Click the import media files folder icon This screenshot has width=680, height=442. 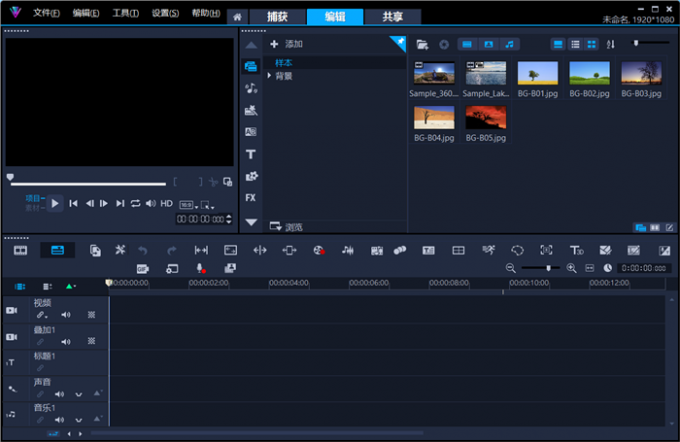422,44
